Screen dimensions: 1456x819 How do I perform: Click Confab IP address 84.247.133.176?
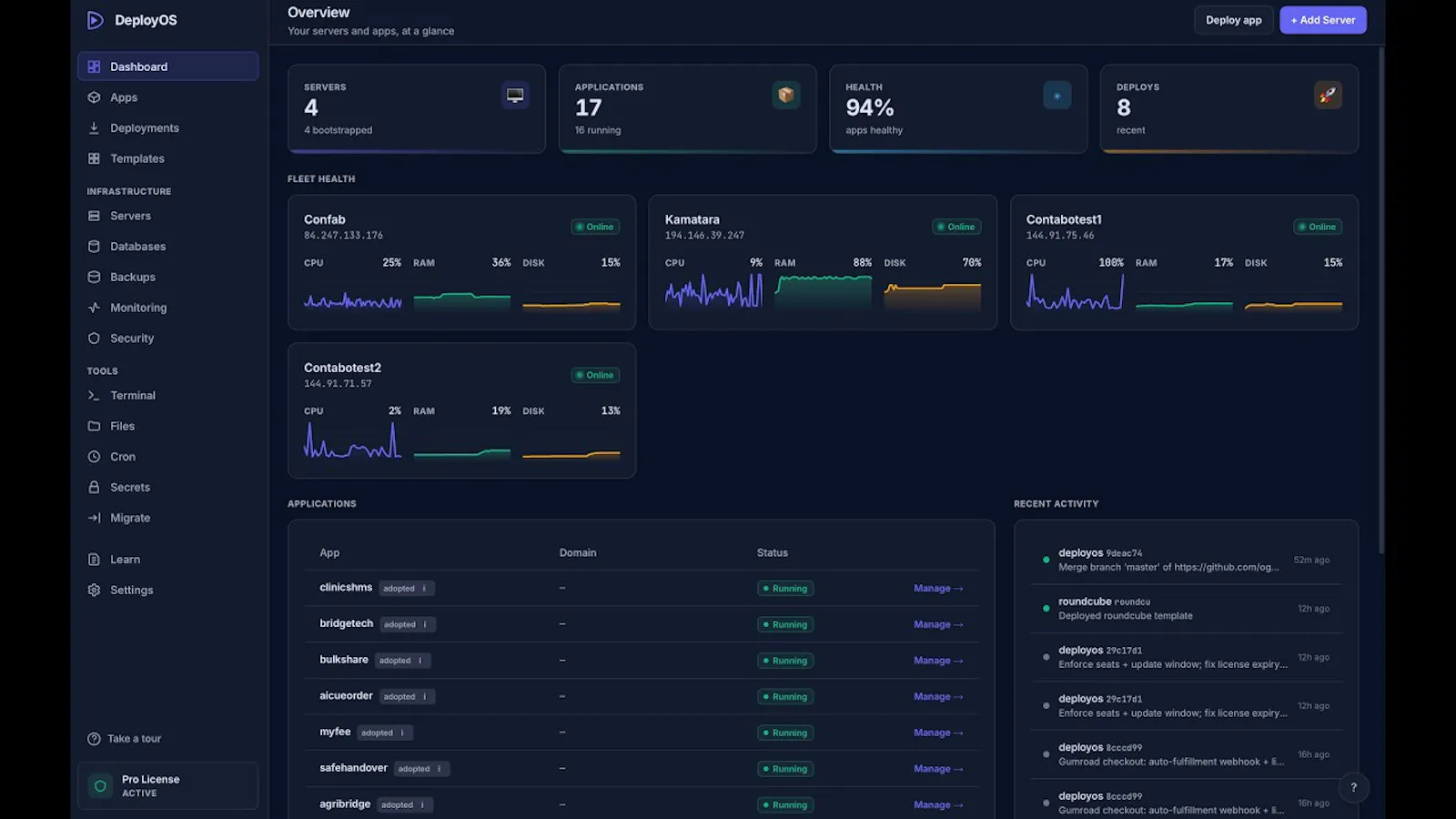343,236
